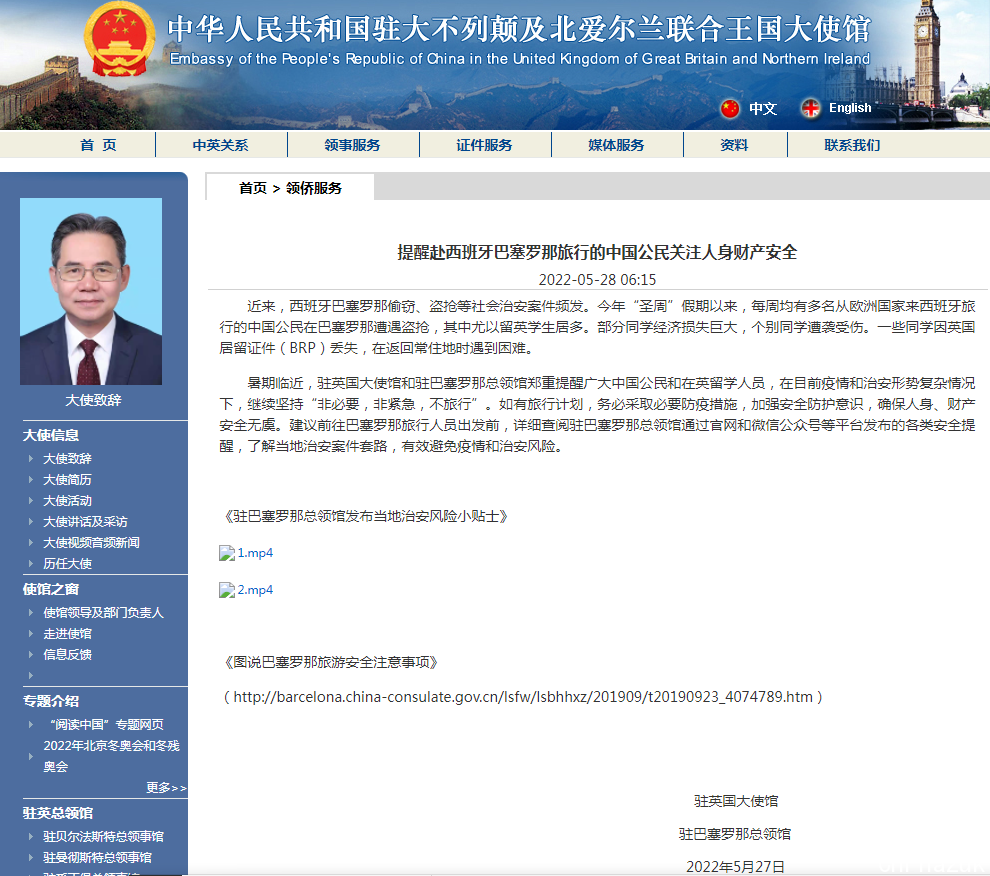The image size is (990, 876).
Task: Open 大使讲话及采访 sidebar link
Action: [85, 522]
